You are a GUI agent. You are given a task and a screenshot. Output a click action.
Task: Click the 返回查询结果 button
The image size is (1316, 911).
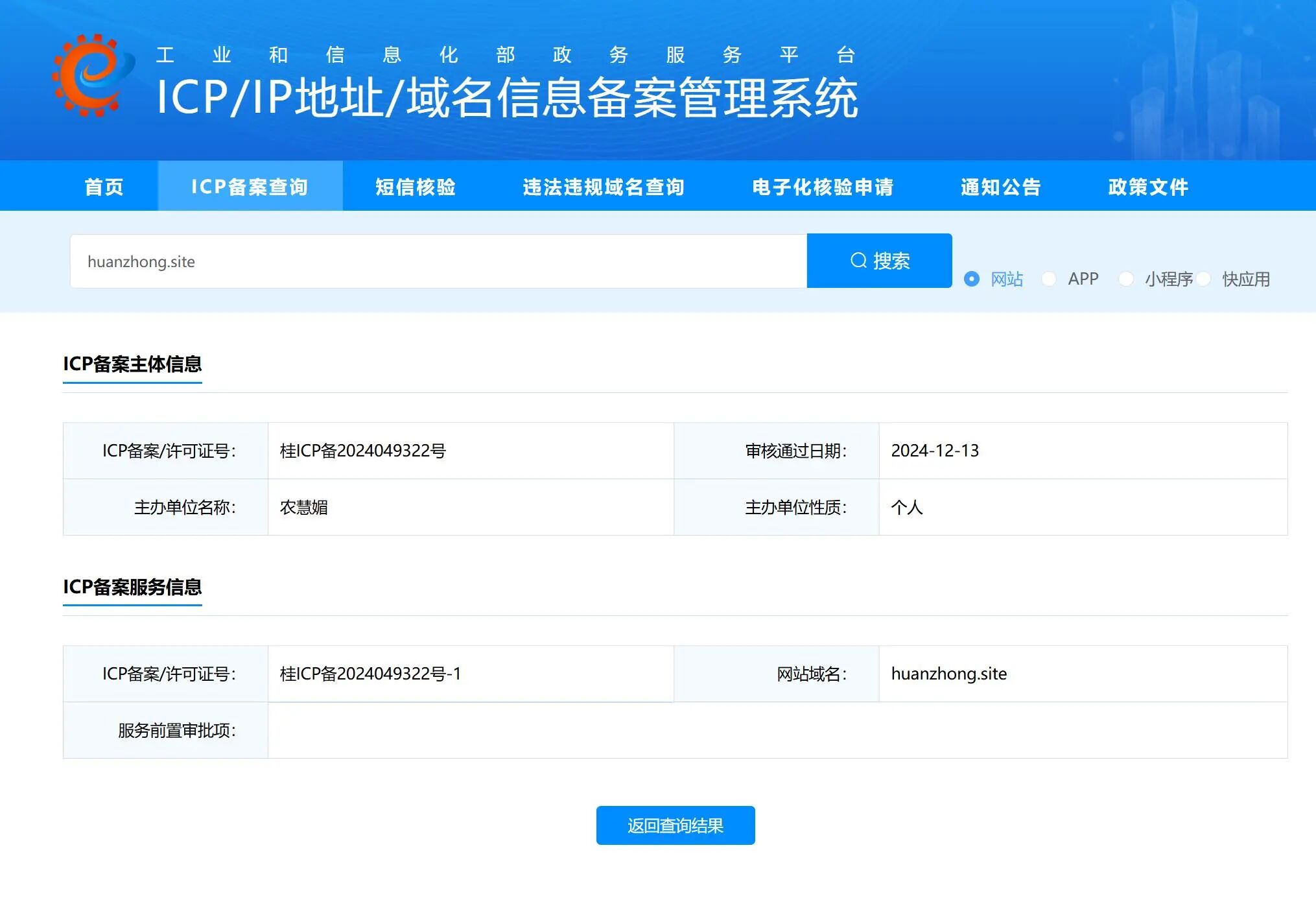pos(675,825)
